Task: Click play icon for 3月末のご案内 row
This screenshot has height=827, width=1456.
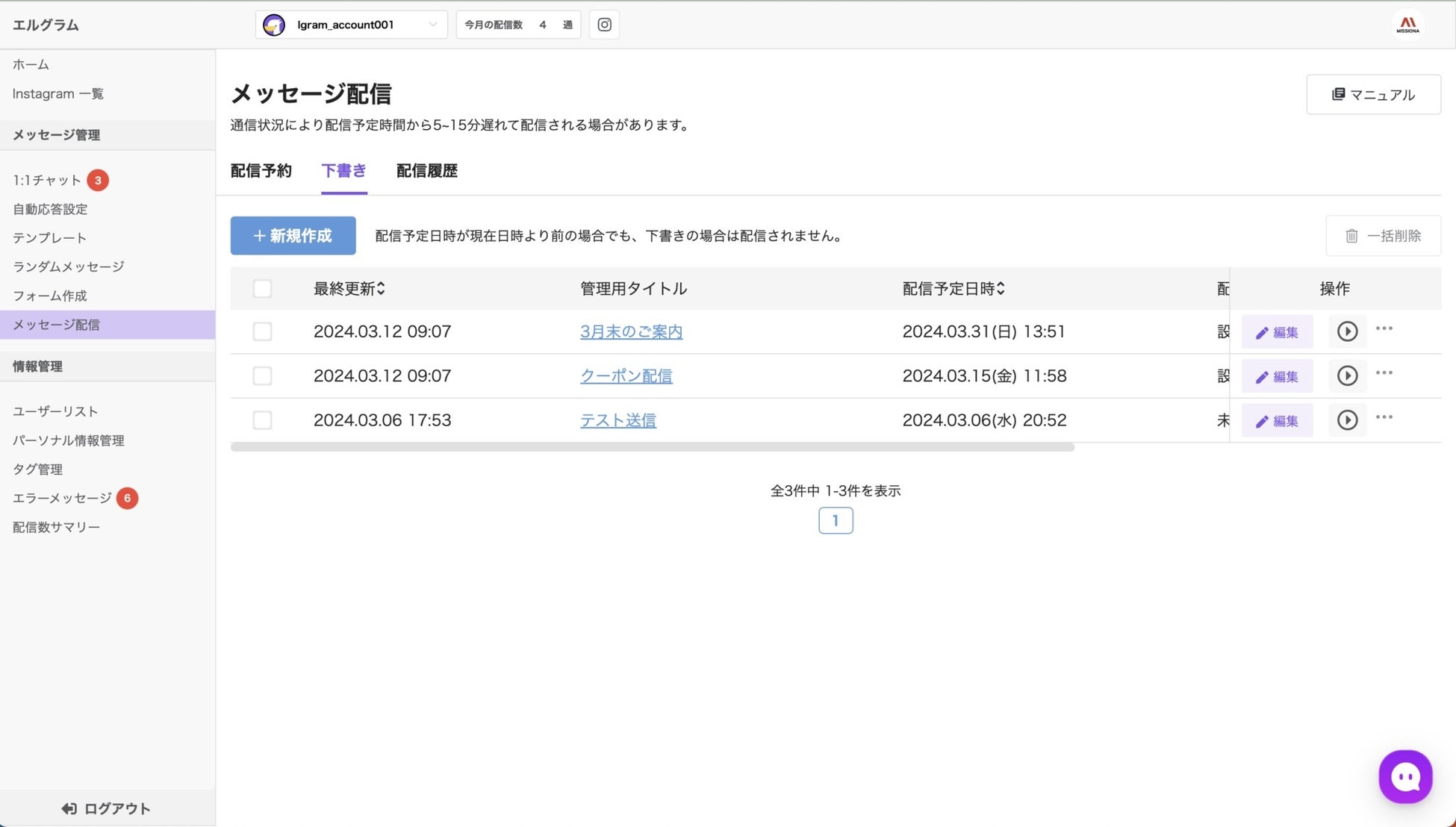Action: 1347,331
